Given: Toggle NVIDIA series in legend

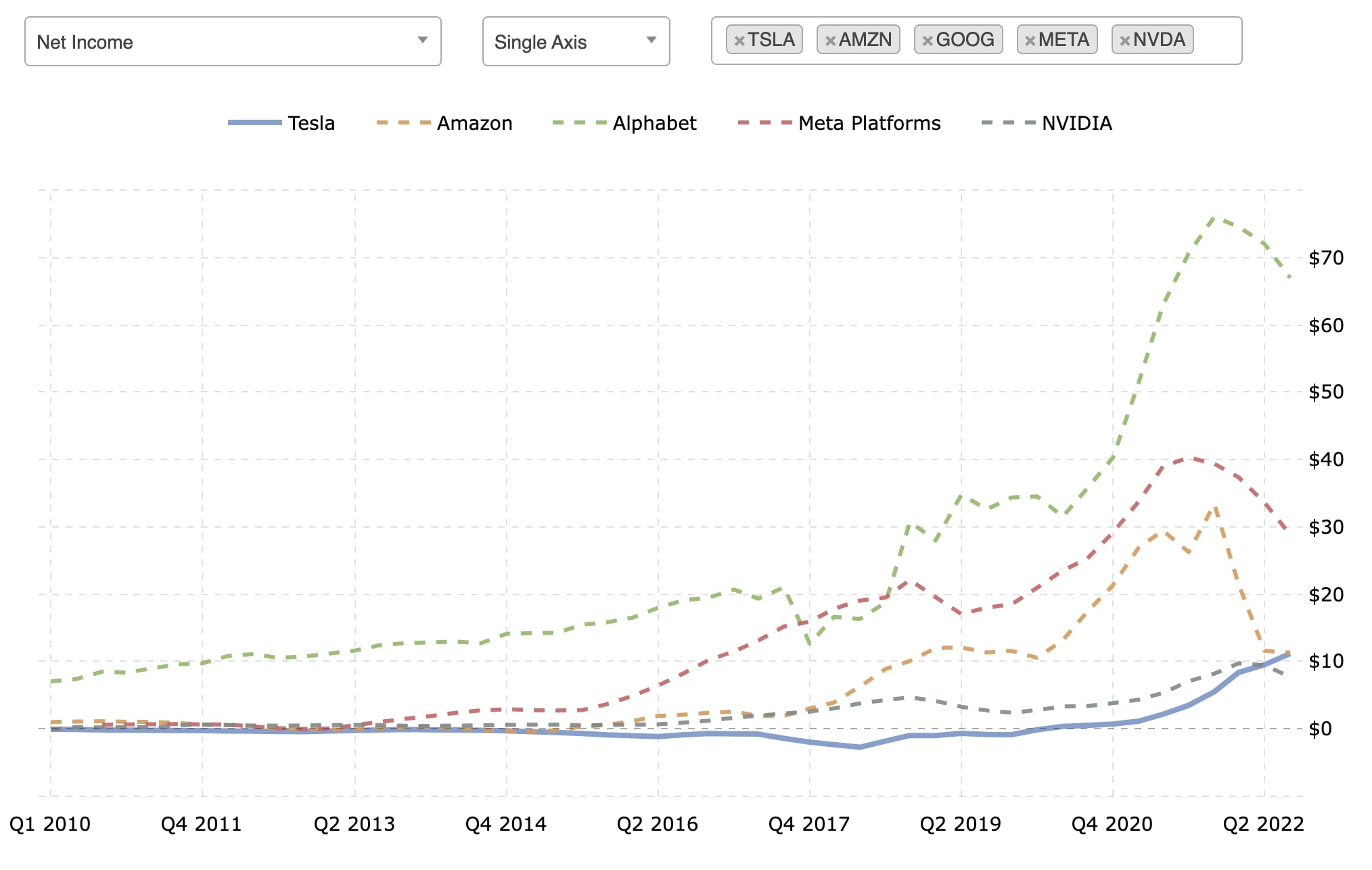Looking at the screenshot, I should (x=1076, y=123).
